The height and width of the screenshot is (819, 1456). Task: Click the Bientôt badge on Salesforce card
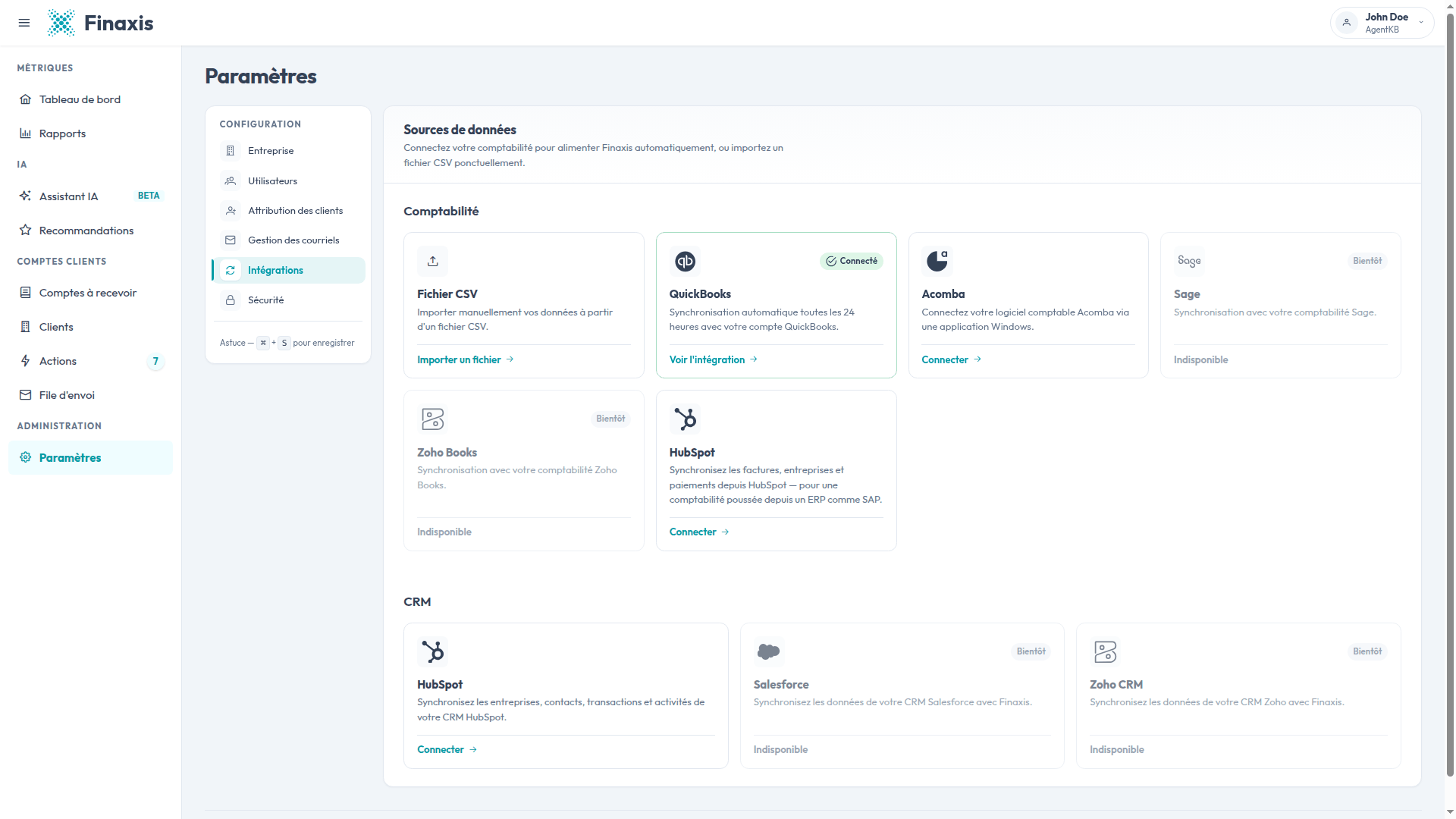(1031, 651)
